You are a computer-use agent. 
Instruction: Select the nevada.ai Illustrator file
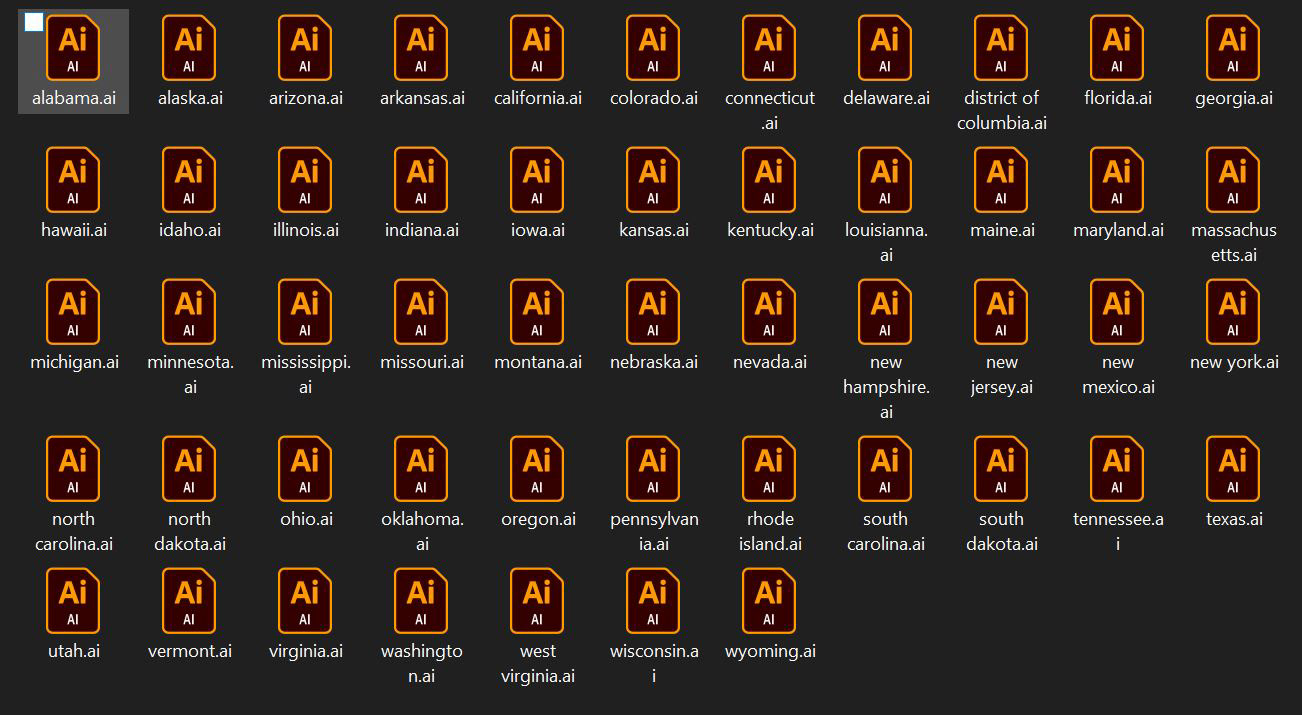(769, 311)
